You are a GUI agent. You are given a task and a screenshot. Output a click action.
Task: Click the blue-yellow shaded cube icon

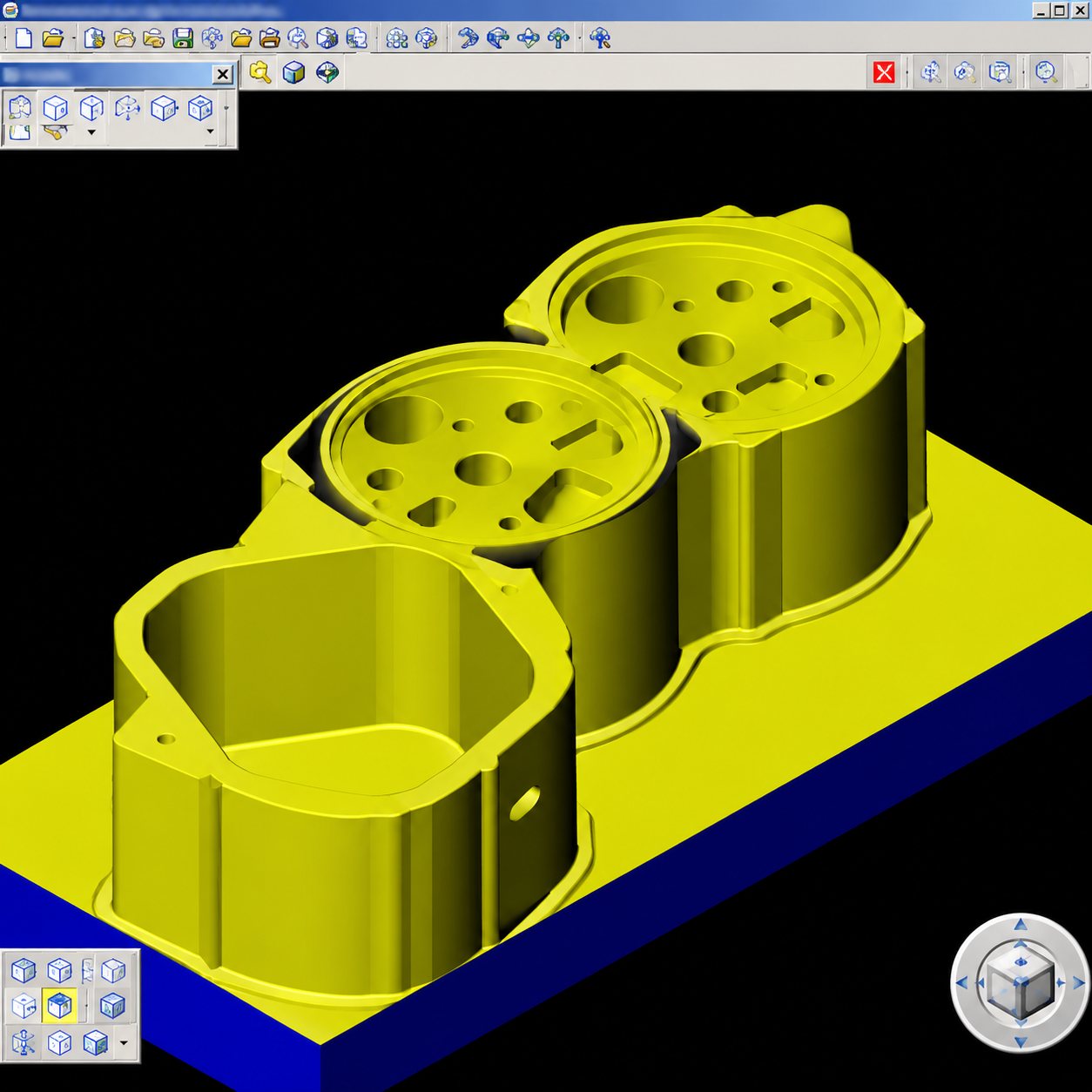click(293, 72)
